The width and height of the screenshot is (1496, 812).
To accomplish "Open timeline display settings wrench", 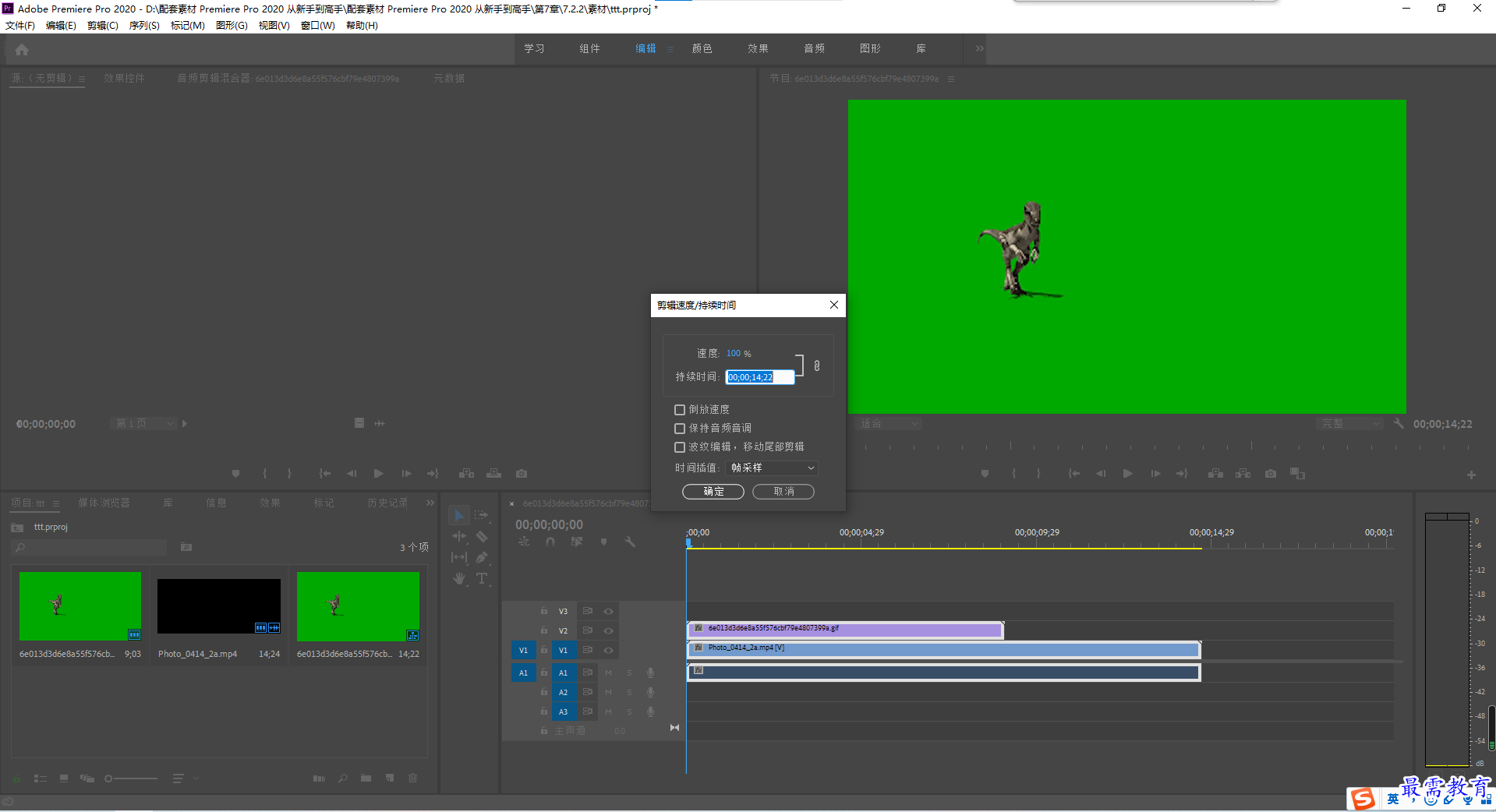I will click(630, 542).
